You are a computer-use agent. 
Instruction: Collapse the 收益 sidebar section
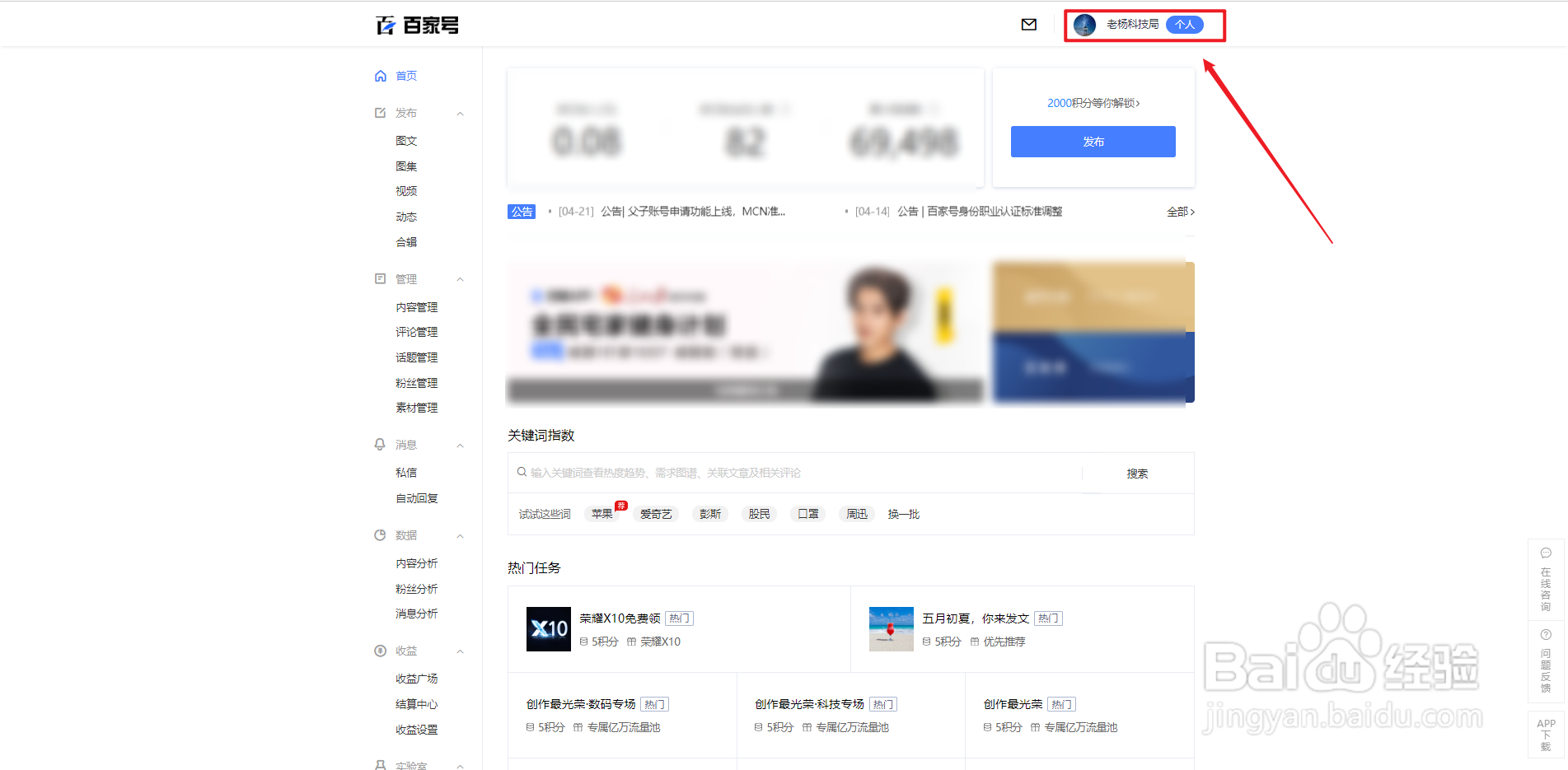pyautogui.click(x=460, y=651)
